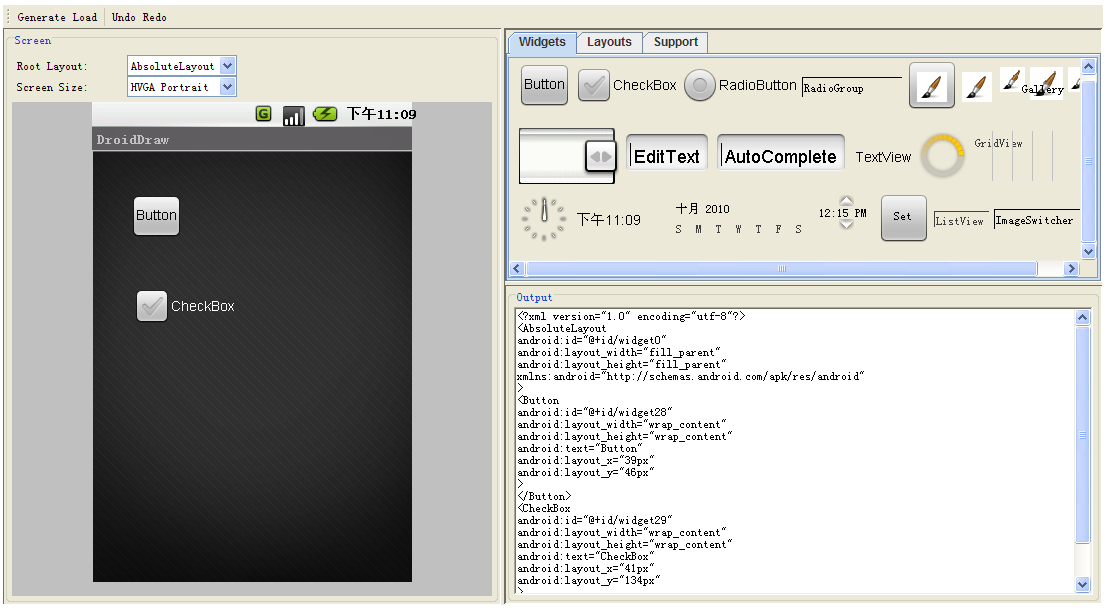Click the Button placed on phone canvas
Viewport: 1110px width, 611px height.
(x=156, y=215)
